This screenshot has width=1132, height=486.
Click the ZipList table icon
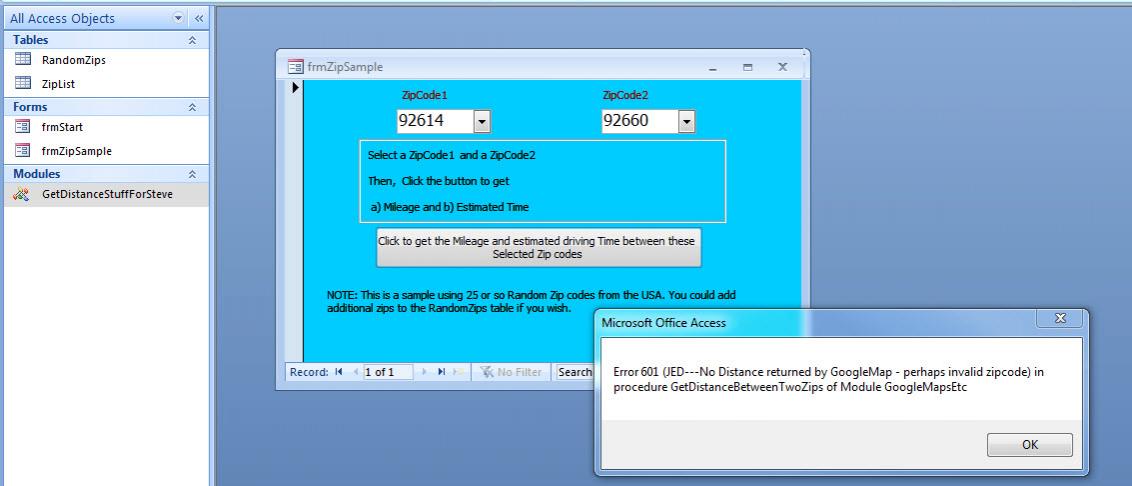[23, 84]
